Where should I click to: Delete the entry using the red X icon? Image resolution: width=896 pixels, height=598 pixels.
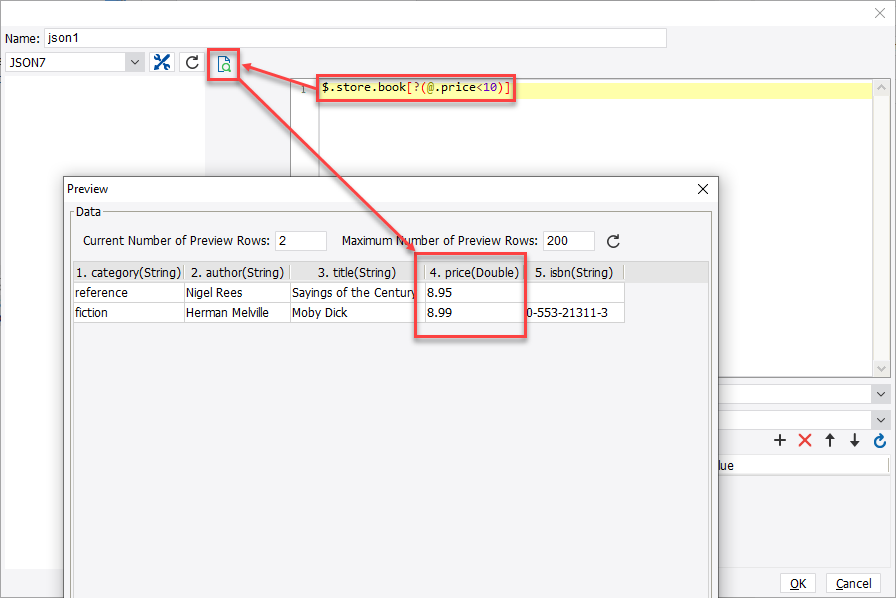tap(803, 440)
